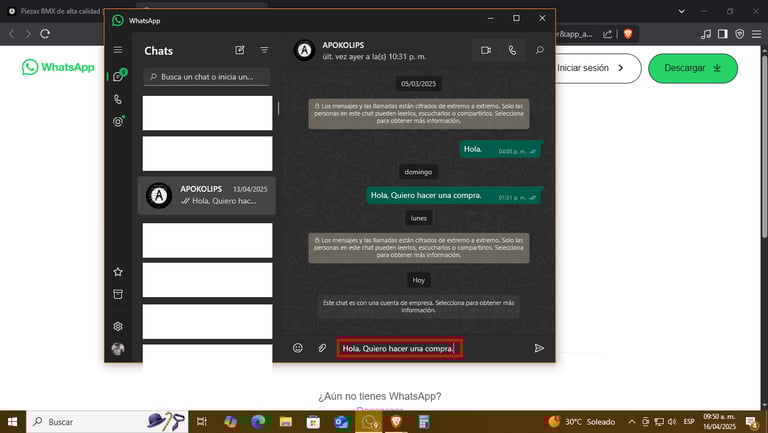
Task: Click the taskbar 'Buscar' search box
Action: click(107, 422)
